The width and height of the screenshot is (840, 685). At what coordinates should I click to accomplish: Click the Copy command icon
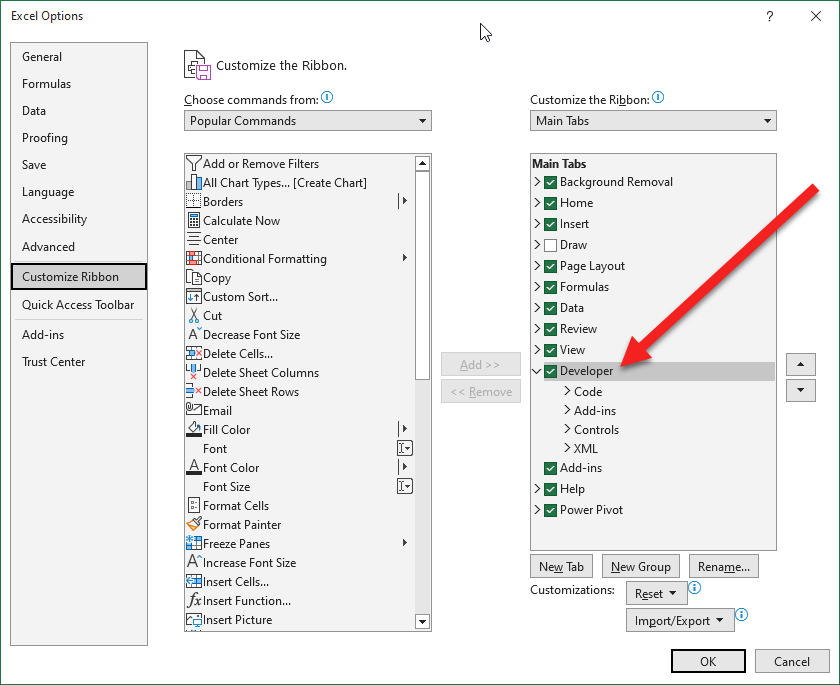[193, 277]
